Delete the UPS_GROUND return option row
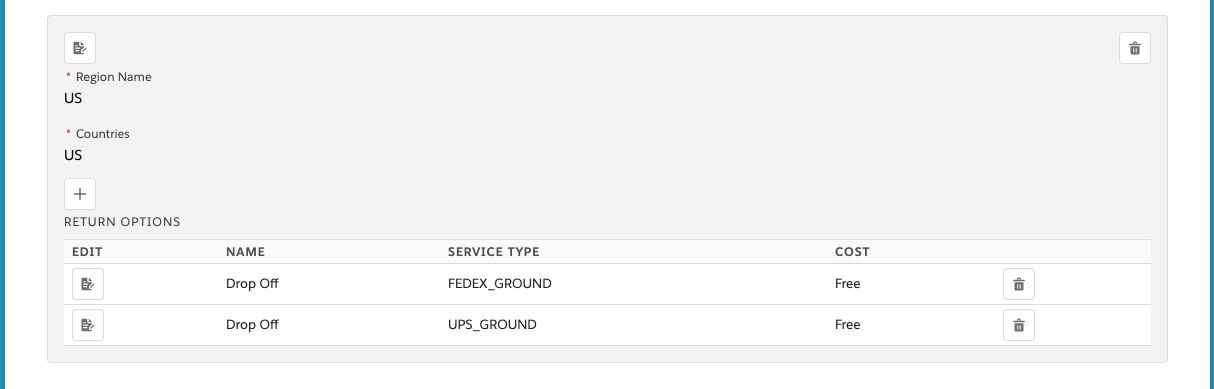 click(x=1019, y=325)
